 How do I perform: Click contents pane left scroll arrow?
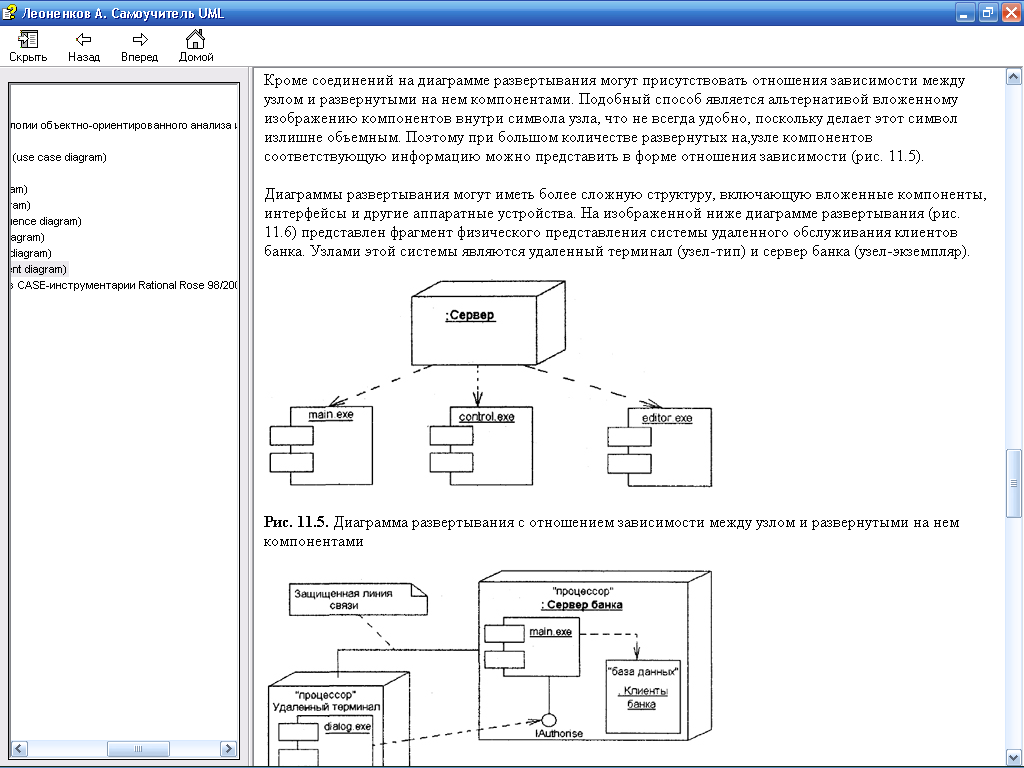[18, 748]
